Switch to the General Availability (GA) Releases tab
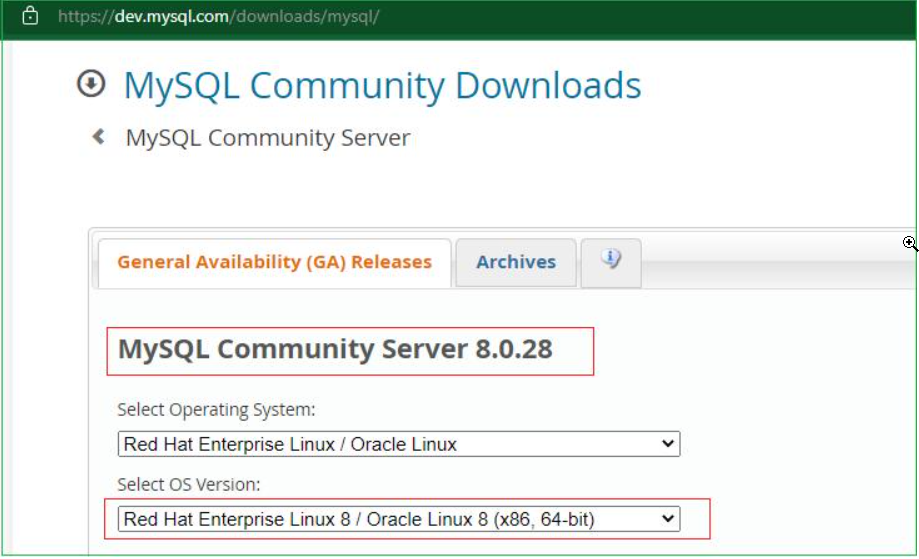 (x=274, y=262)
